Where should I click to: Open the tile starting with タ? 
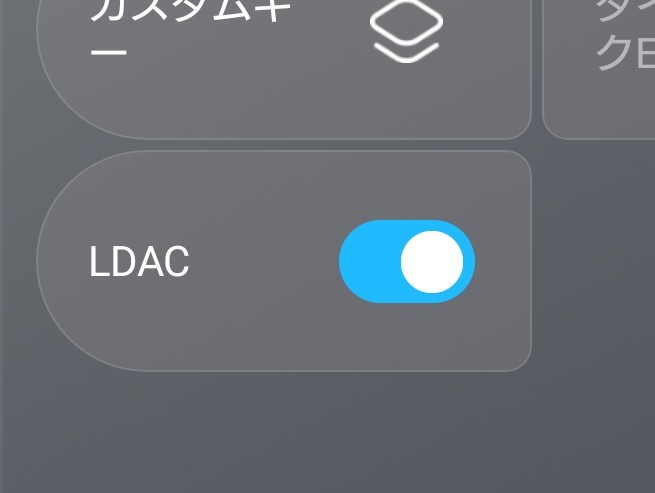tap(599, 69)
